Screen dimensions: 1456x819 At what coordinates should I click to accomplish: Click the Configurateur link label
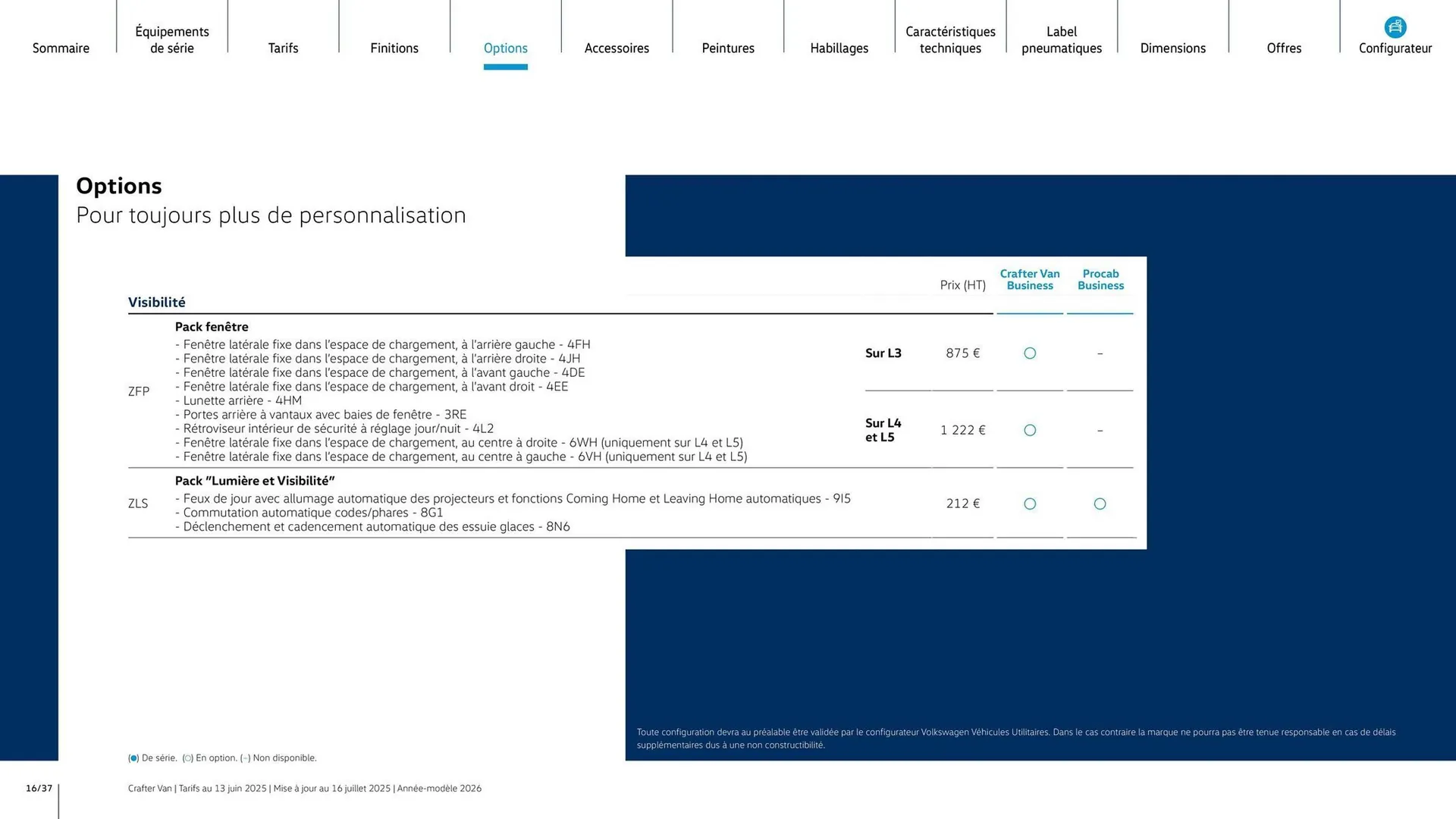[1395, 49]
